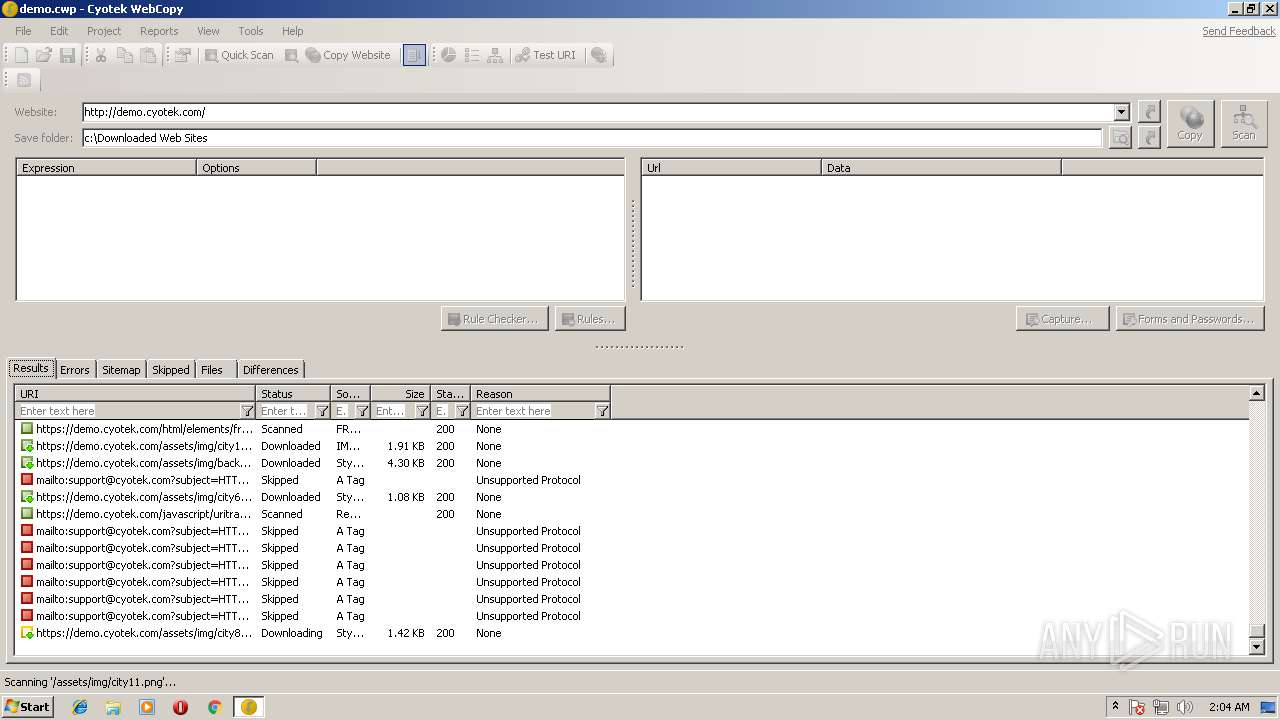Click the globe gear icon after Test URI
1280x720 pixels.
pyautogui.click(x=599, y=55)
